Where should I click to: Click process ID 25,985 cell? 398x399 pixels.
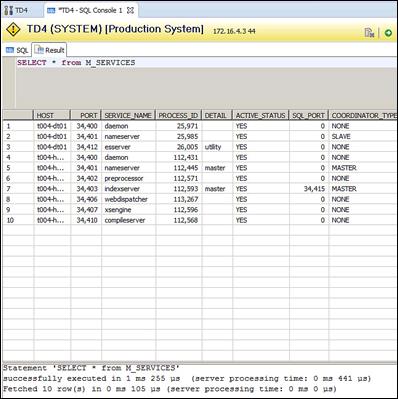click(x=178, y=136)
